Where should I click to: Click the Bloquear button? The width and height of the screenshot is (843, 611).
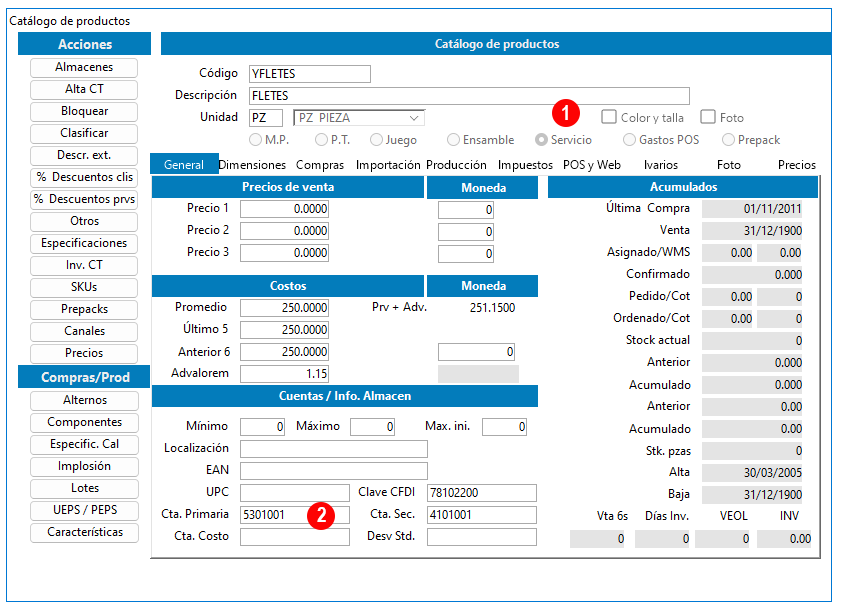[84, 111]
